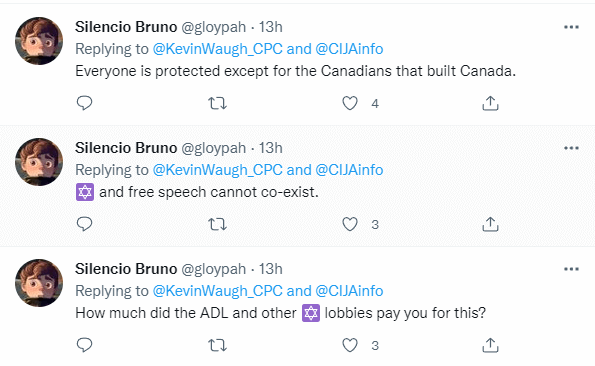Reply to the 'ADL and other lobbies' tweet

coord(84,345)
